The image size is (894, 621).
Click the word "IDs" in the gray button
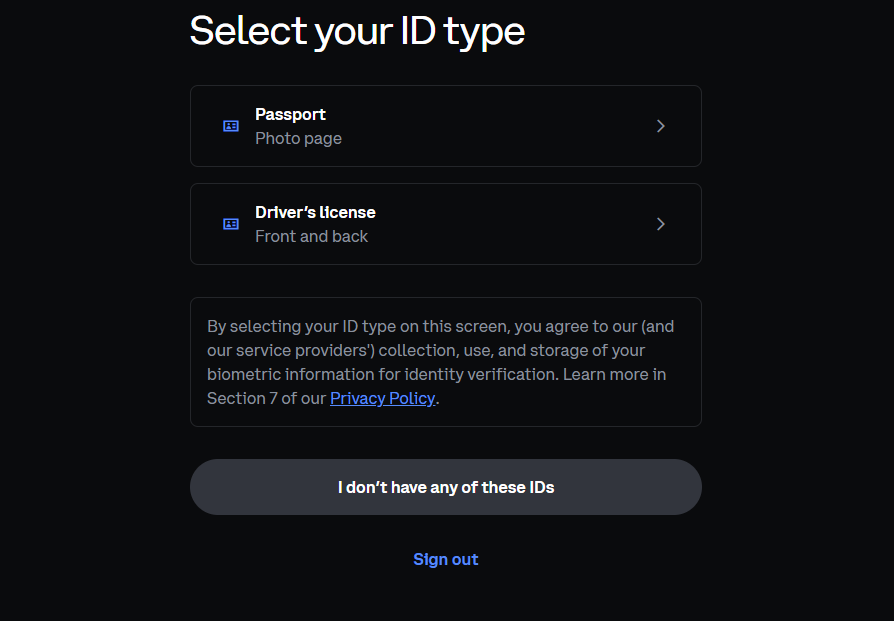[x=542, y=487]
